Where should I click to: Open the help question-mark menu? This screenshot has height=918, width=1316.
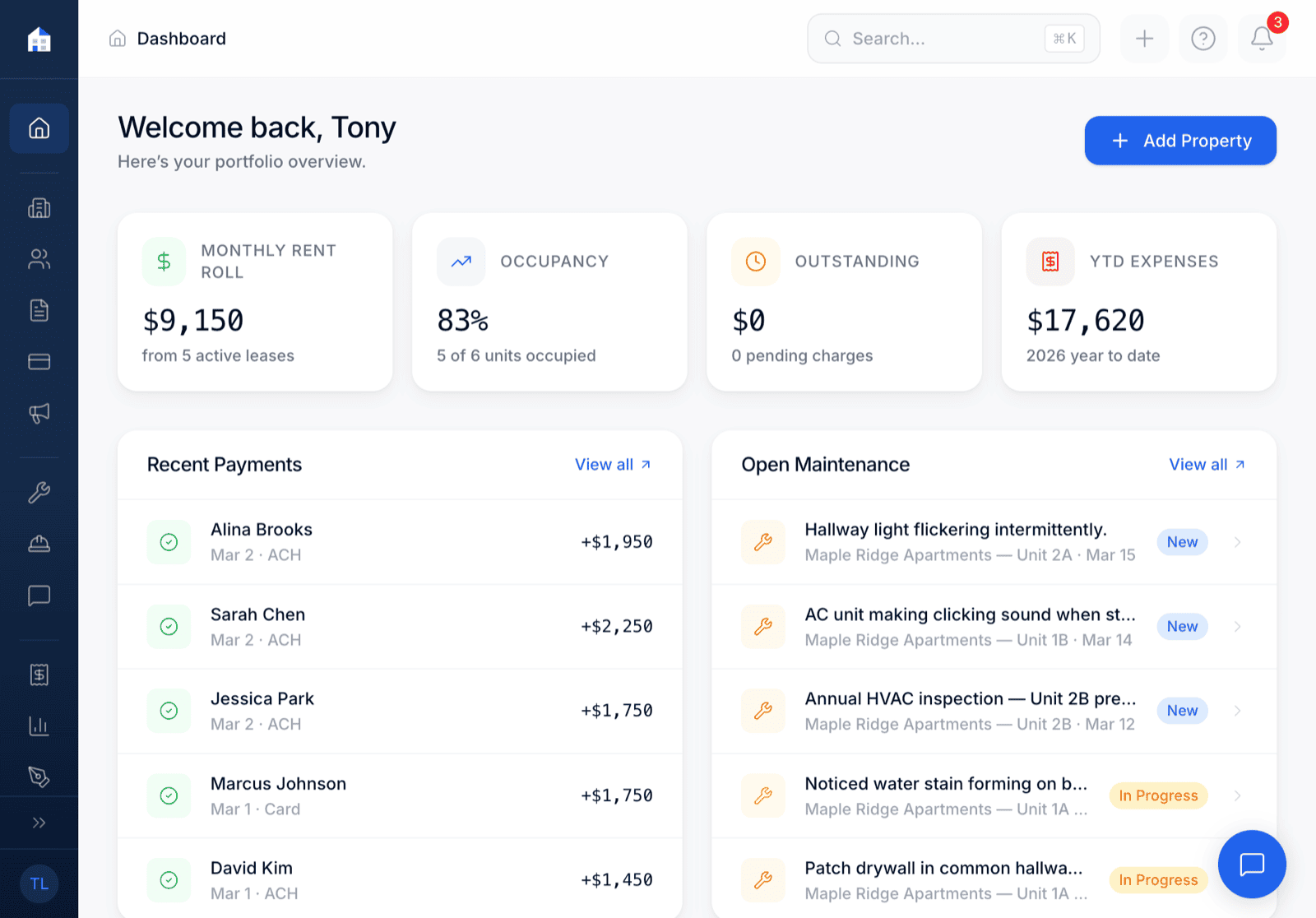(1202, 39)
